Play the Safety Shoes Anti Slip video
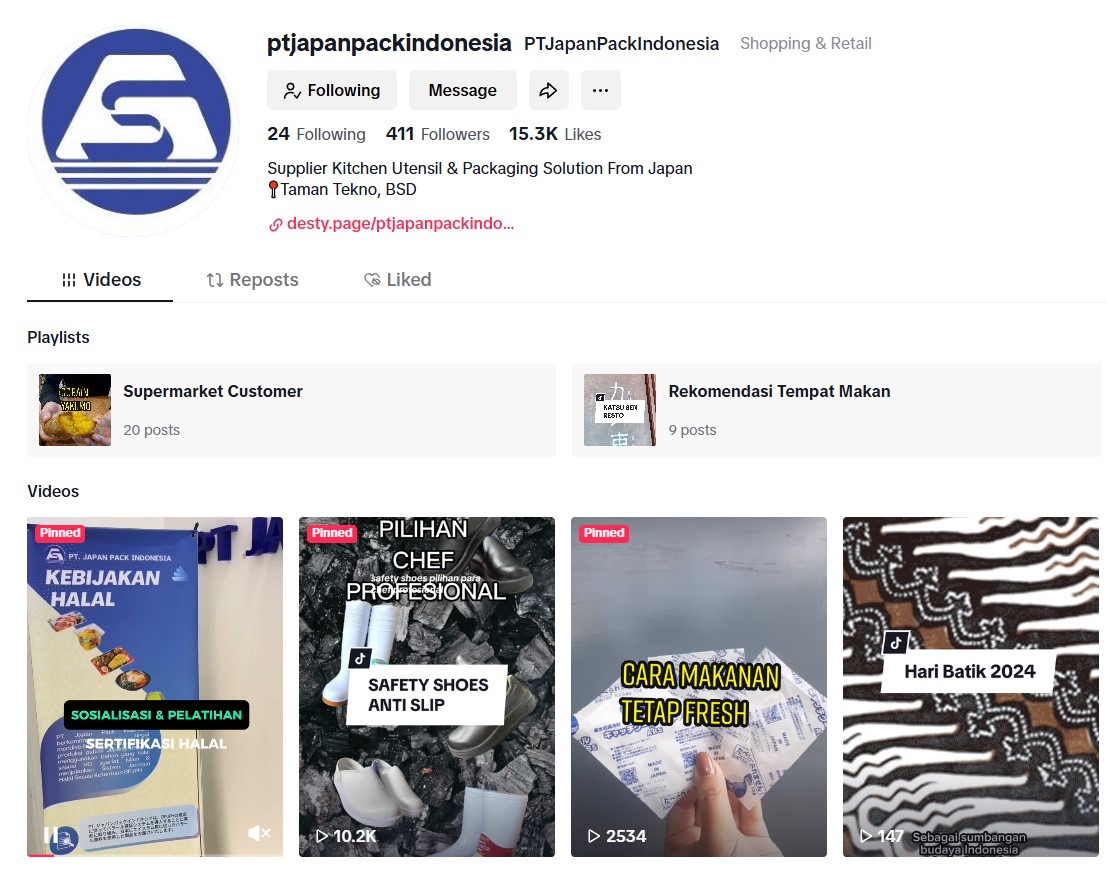 (426, 687)
